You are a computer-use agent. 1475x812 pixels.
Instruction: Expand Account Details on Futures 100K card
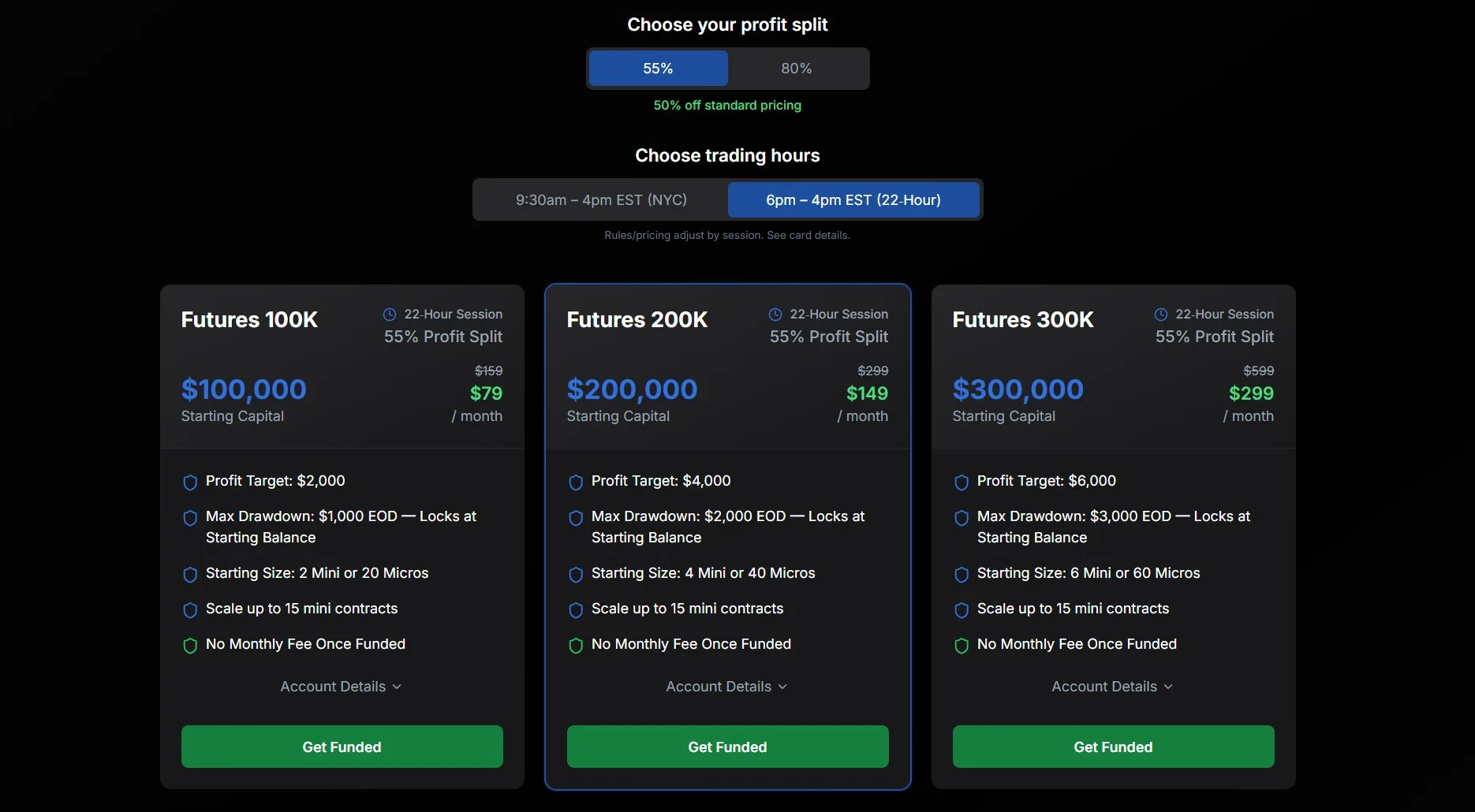(342, 687)
